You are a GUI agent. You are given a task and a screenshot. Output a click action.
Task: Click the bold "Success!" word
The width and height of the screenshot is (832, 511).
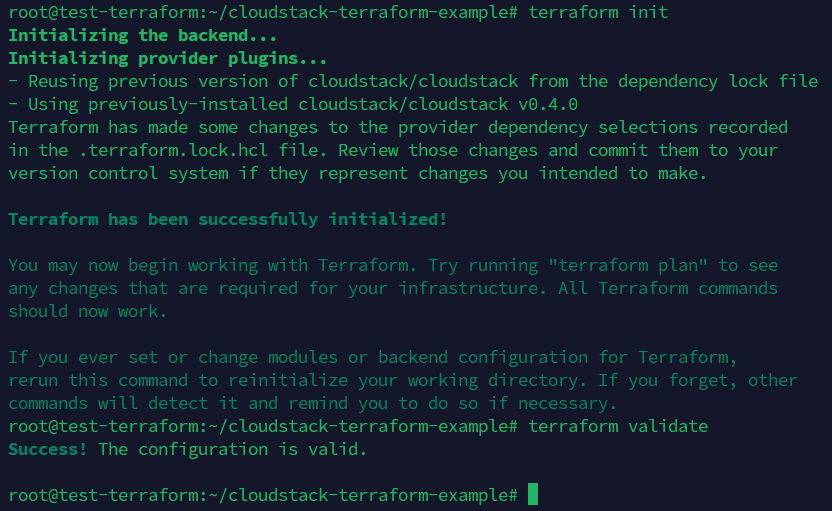[x=47, y=449]
